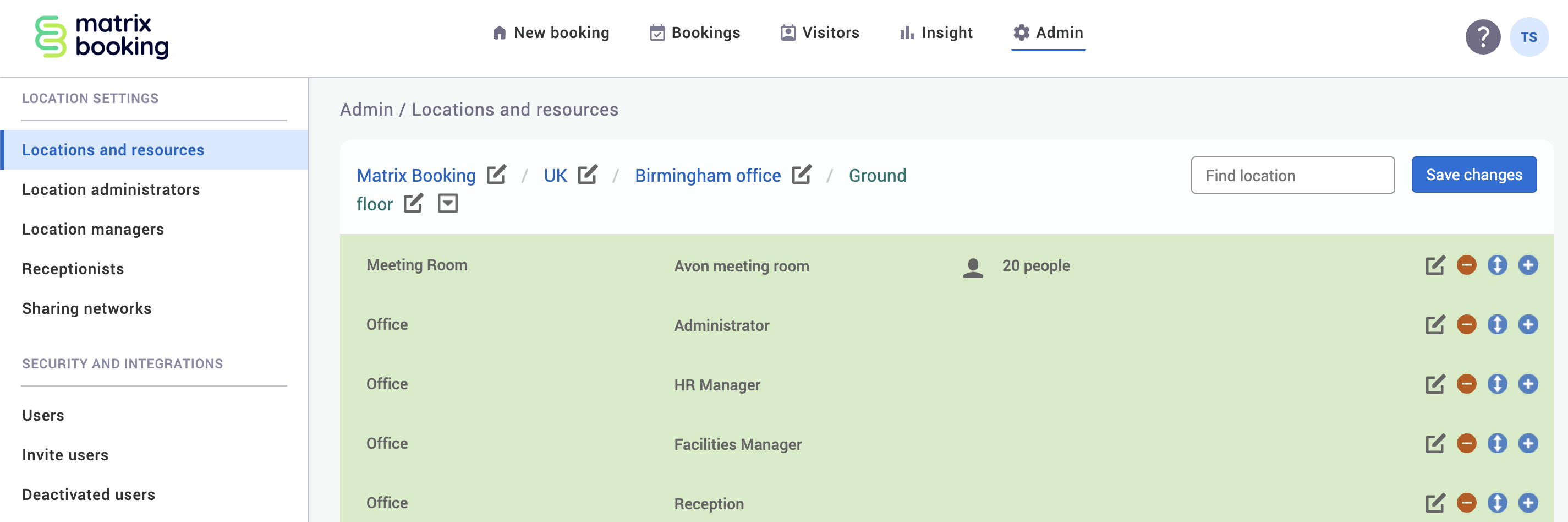Go to the Visitors tab

[820, 33]
